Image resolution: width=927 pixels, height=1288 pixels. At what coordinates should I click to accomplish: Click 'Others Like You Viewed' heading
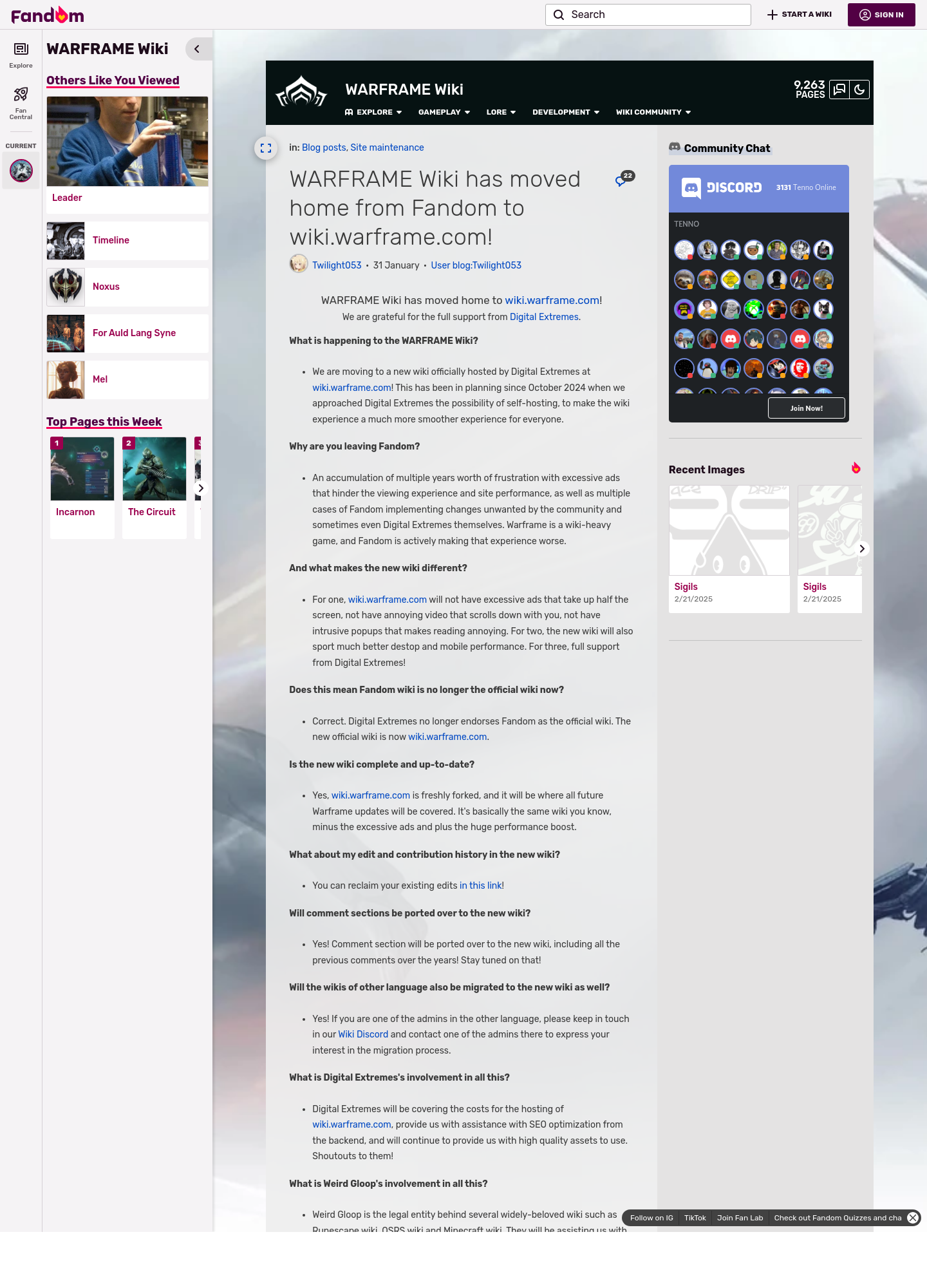click(x=113, y=80)
